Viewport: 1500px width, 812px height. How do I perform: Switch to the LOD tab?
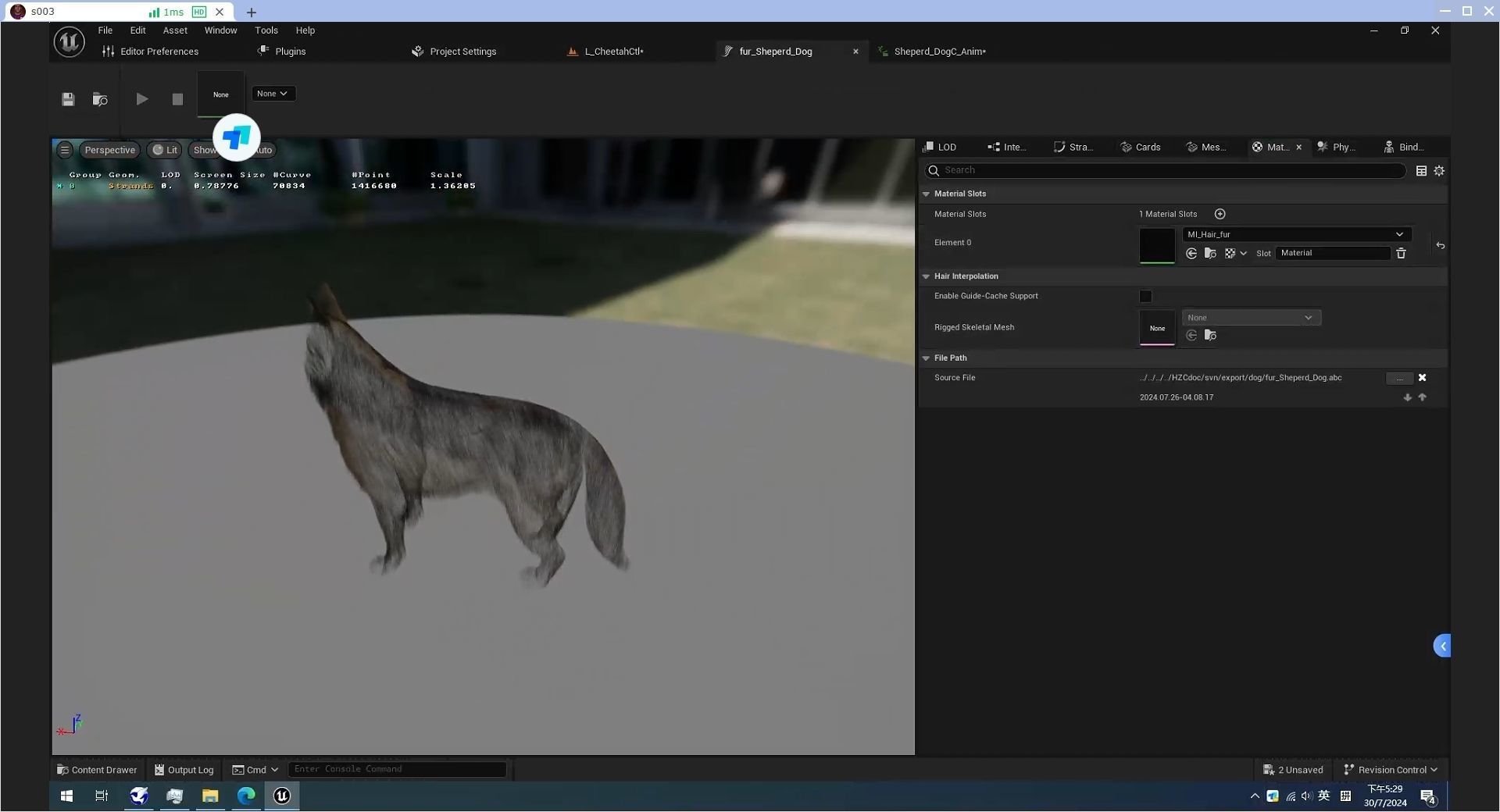tap(940, 147)
